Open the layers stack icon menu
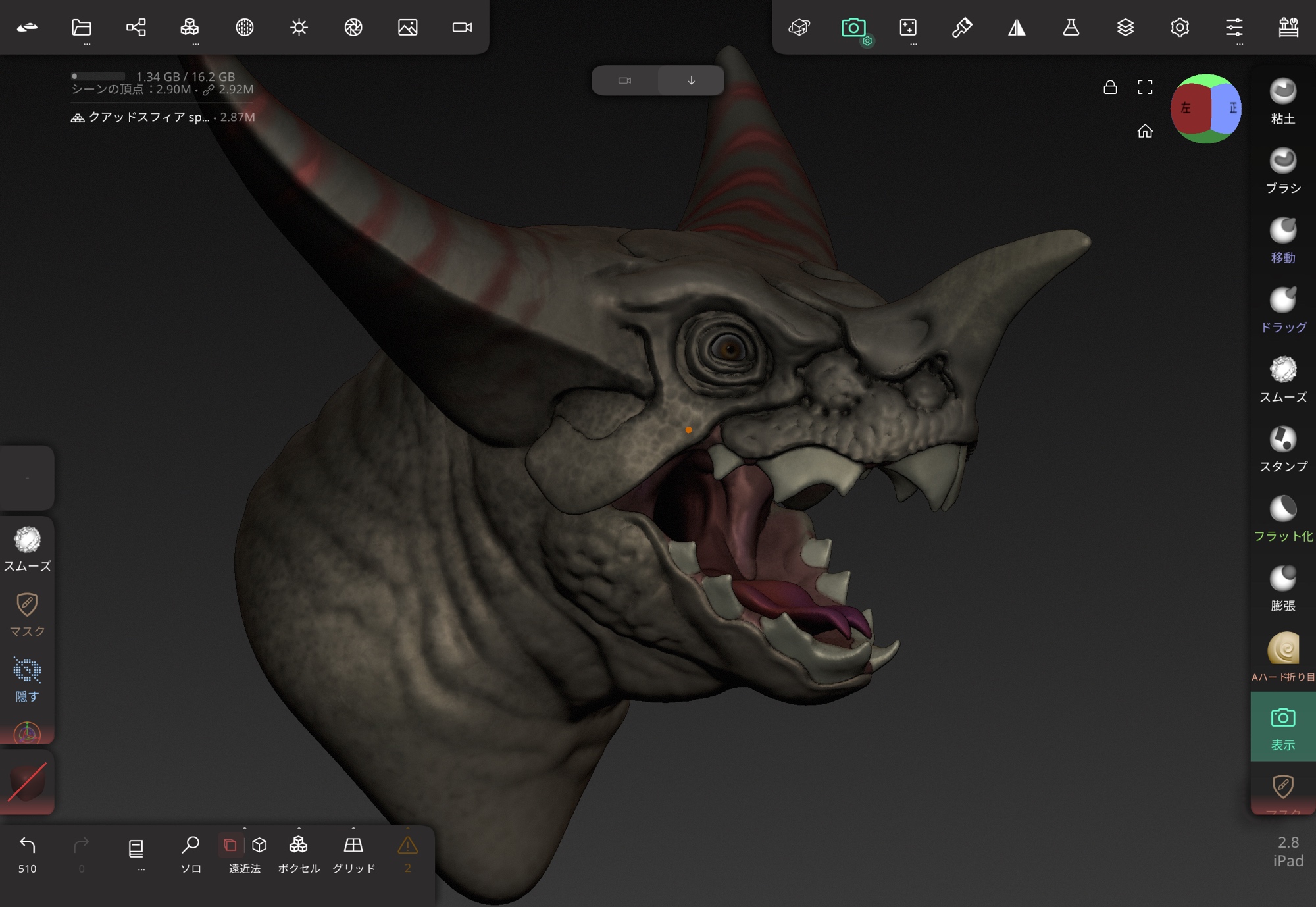1316x907 pixels. [1125, 28]
